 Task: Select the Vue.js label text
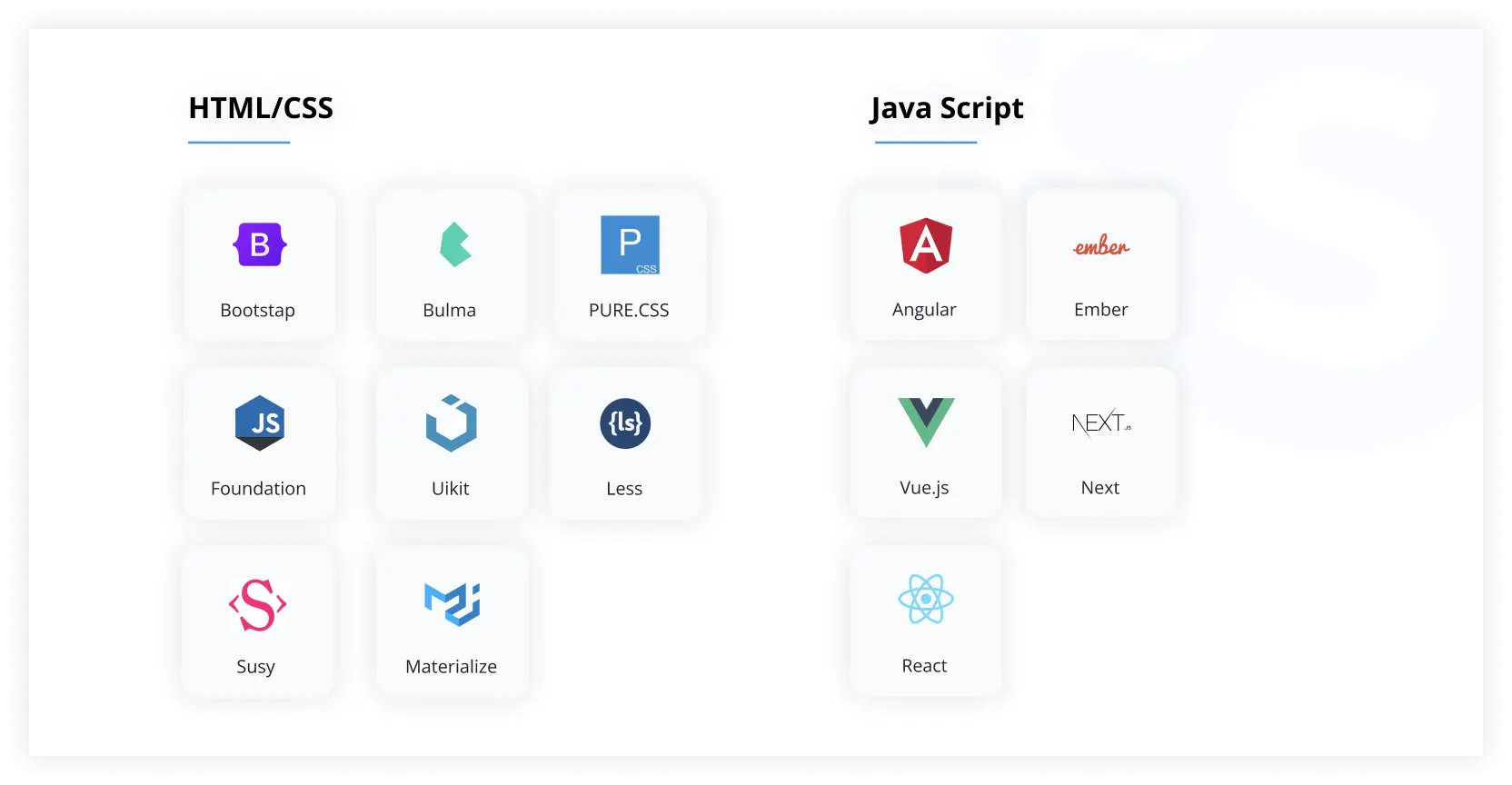click(x=924, y=488)
